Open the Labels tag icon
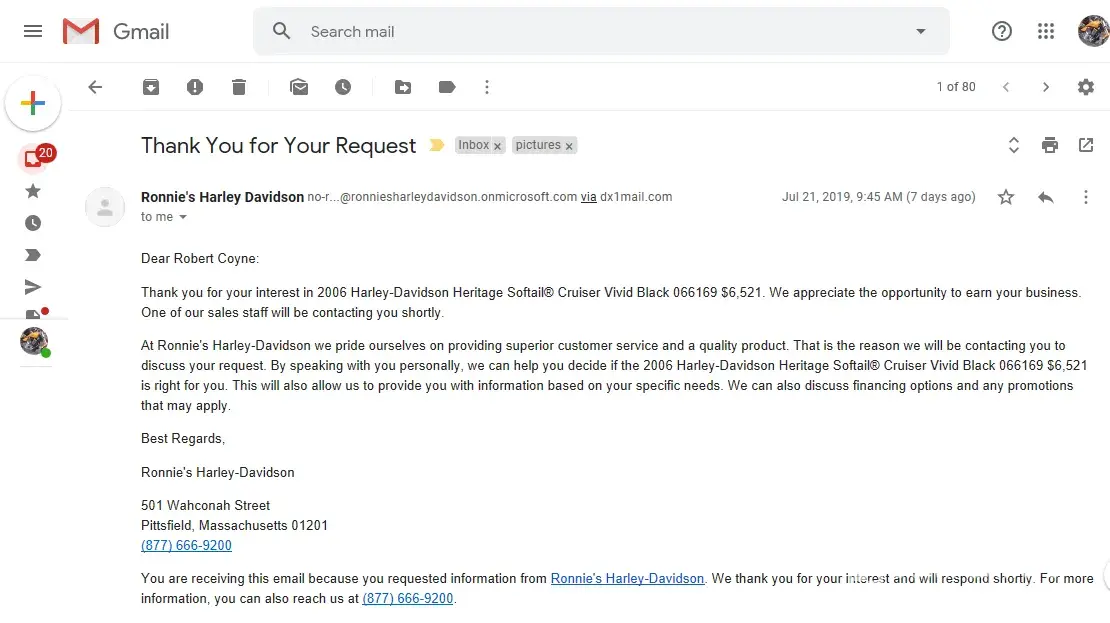This screenshot has width=1110, height=623. 447,87
